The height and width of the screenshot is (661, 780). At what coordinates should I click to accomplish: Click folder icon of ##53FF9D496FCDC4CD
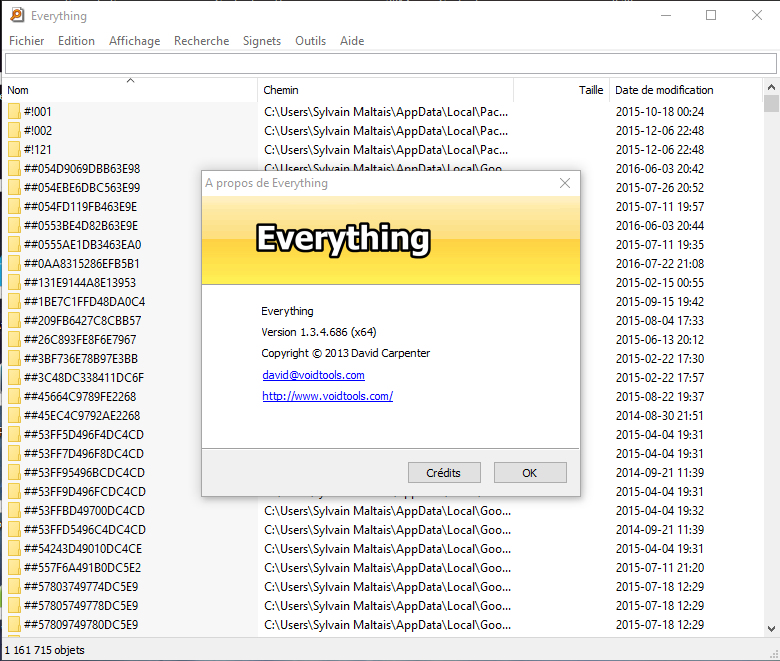(x=14, y=491)
